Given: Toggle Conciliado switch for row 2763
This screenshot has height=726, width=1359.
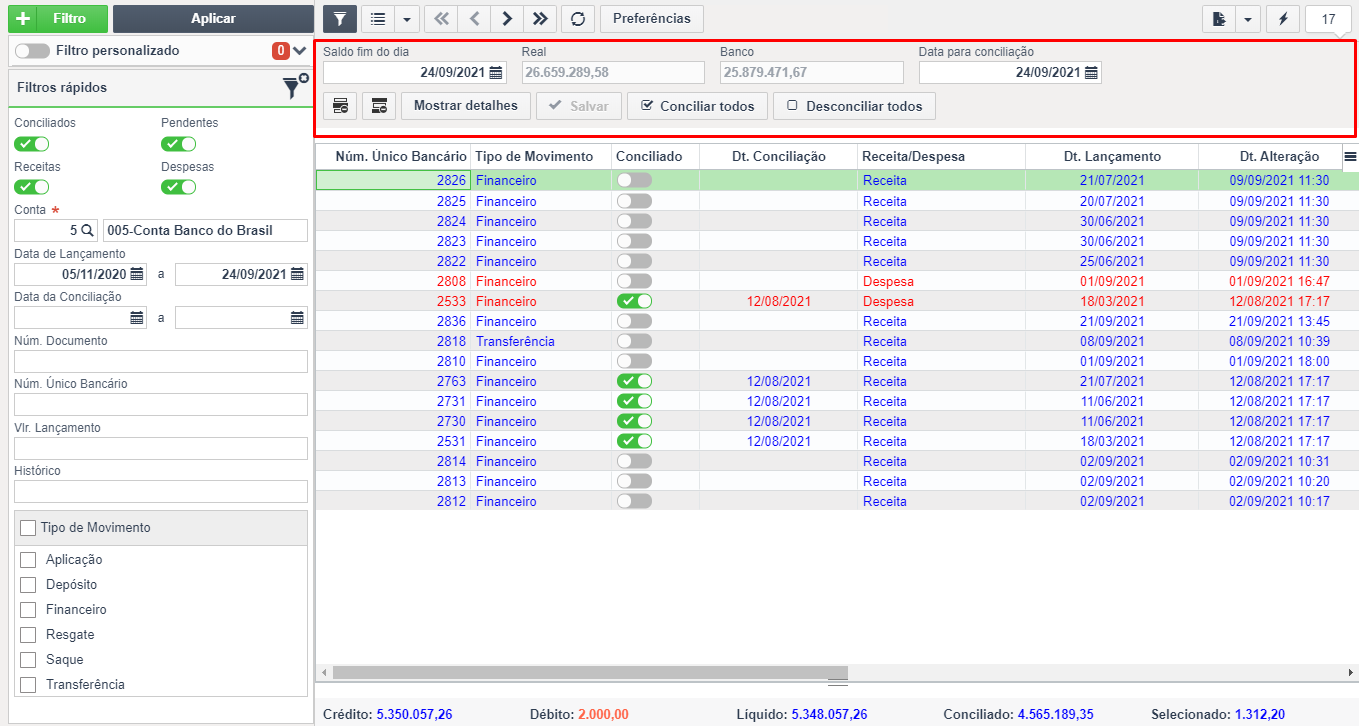Looking at the screenshot, I should (634, 380).
